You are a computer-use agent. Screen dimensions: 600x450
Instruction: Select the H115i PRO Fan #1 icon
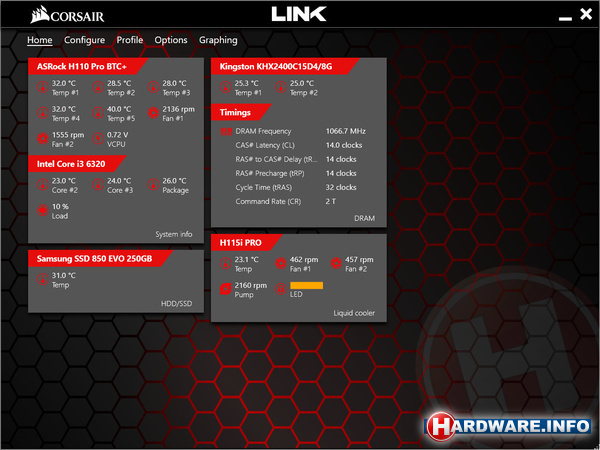tap(281, 264)
